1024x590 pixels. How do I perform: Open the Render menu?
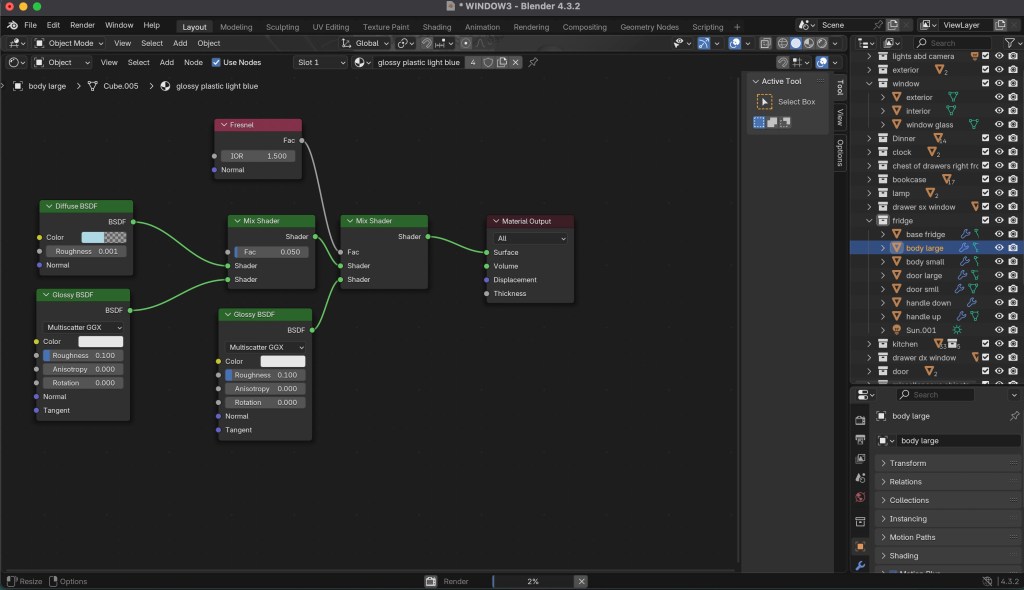pyautogui.click(x=83, y=24)
